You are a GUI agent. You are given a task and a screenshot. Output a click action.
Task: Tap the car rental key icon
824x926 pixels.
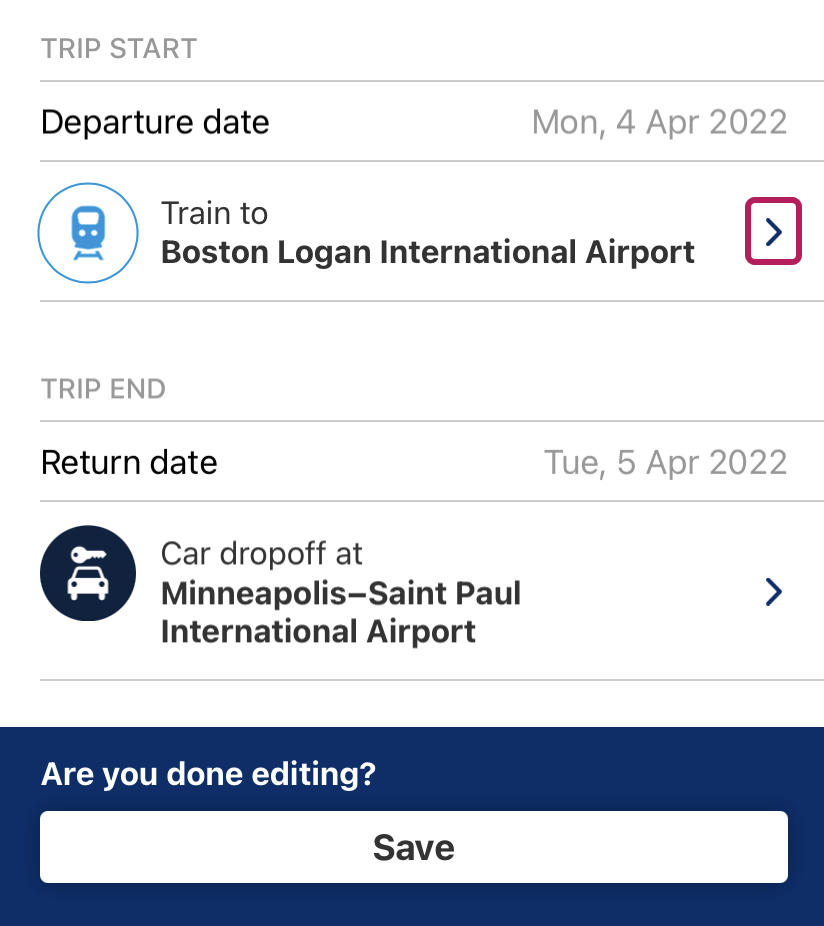click(x=88, y=573)
